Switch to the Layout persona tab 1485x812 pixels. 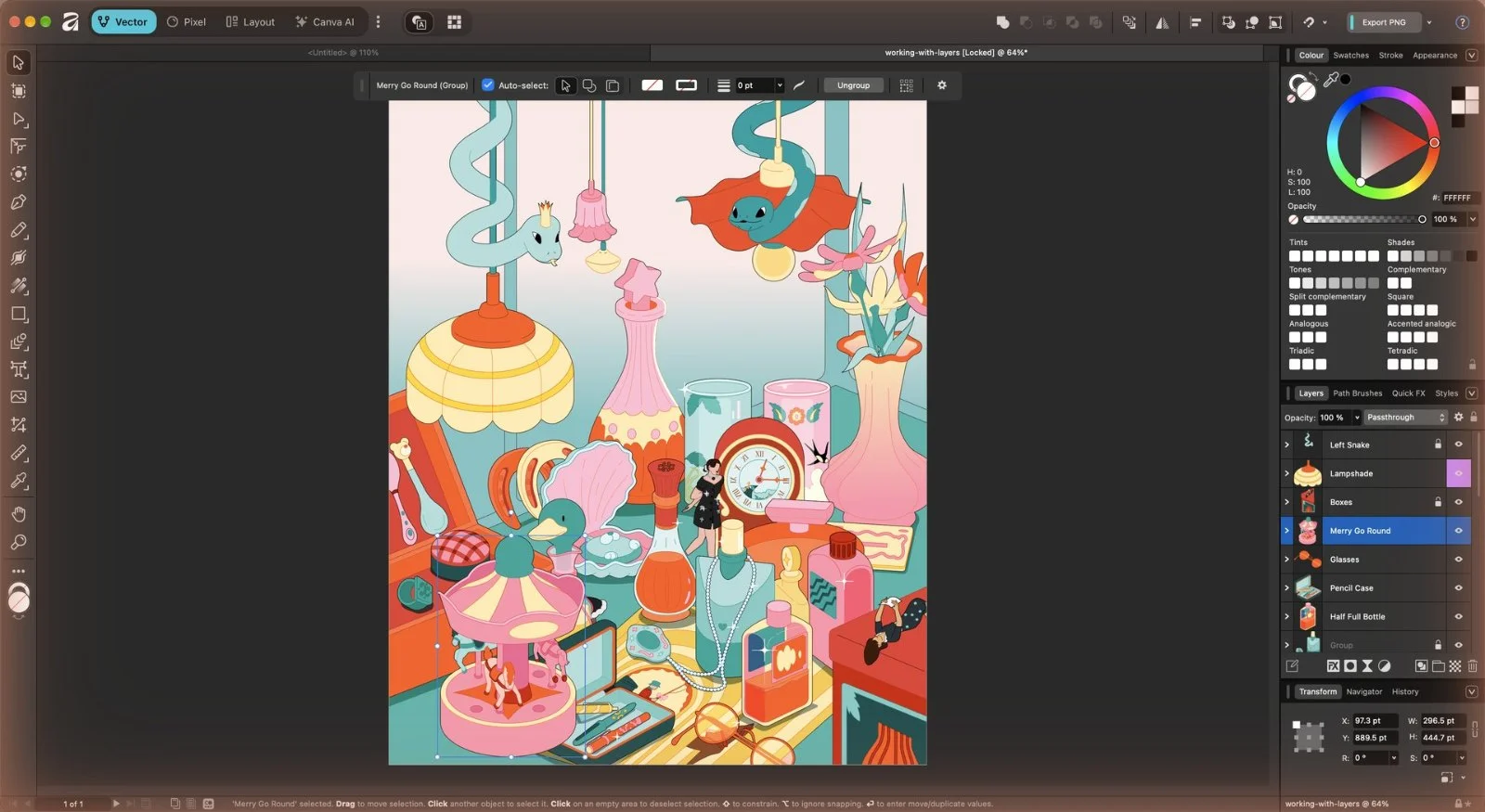[x=251, y=22]
